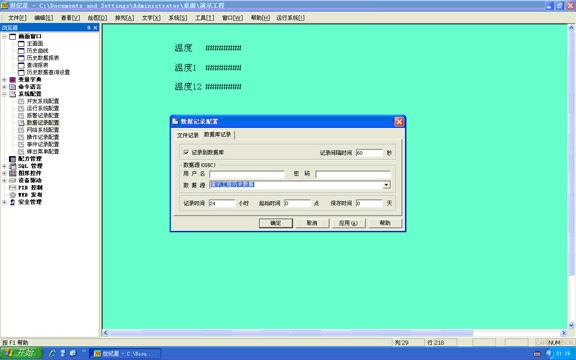This screenshot has width=576, height=360.
Task: Click the 记录间隔时间 seconds field
Action: point(369,153)
